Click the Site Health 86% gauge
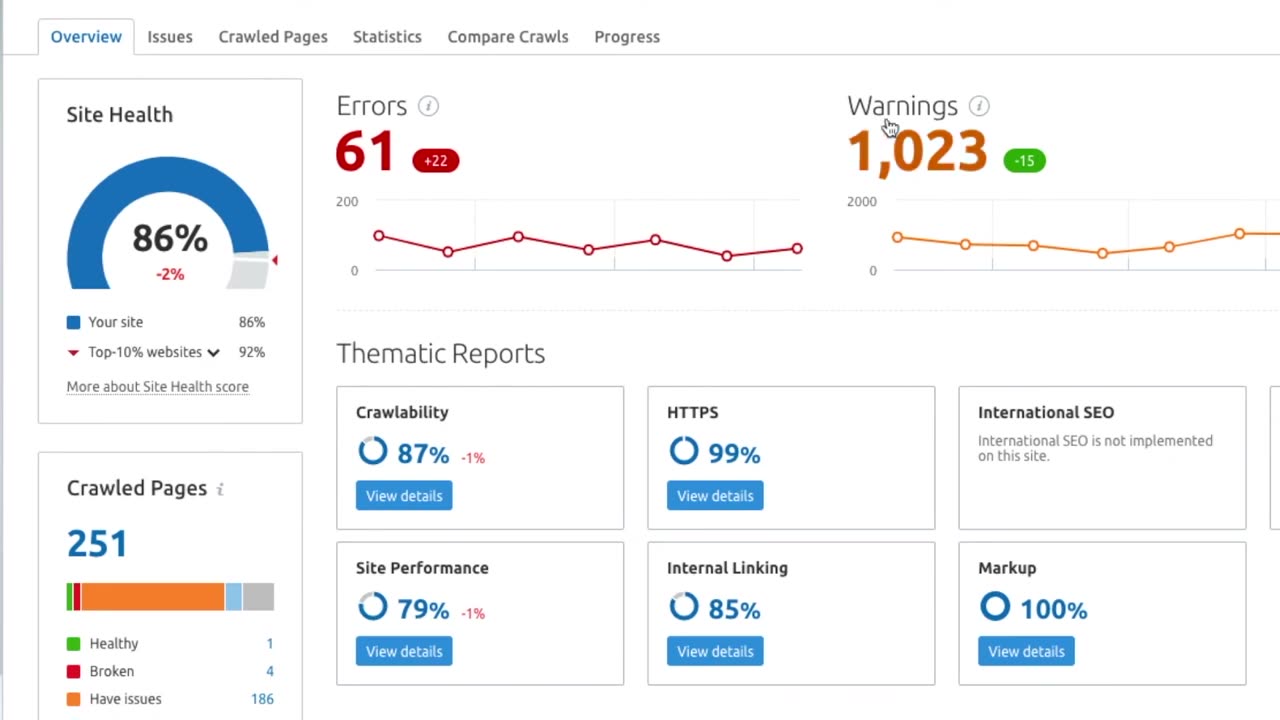The width and height of the screenshot is (1280, 720). (169, 225)
